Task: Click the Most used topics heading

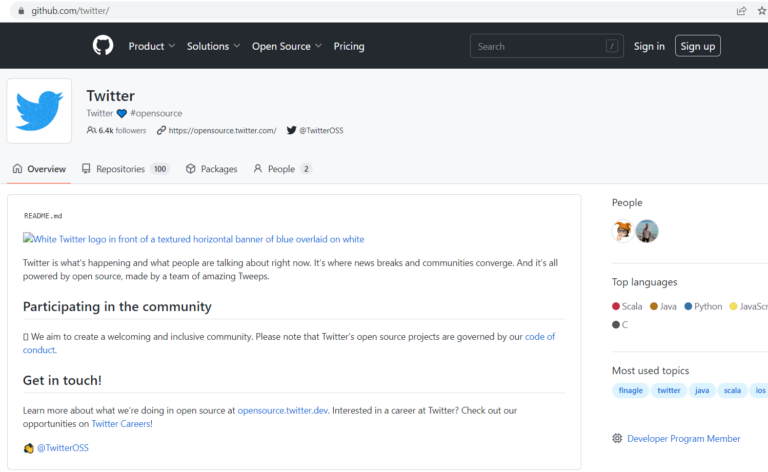Action: [650, 371]
